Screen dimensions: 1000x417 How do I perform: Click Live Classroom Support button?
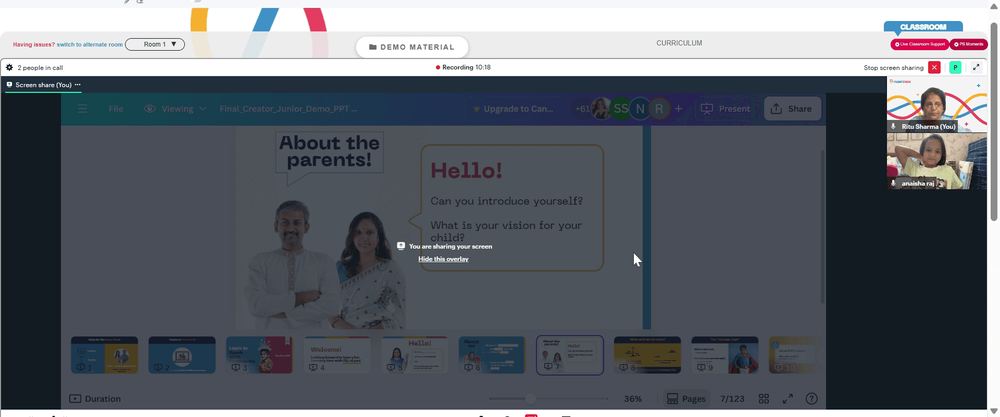coord(920,45)
